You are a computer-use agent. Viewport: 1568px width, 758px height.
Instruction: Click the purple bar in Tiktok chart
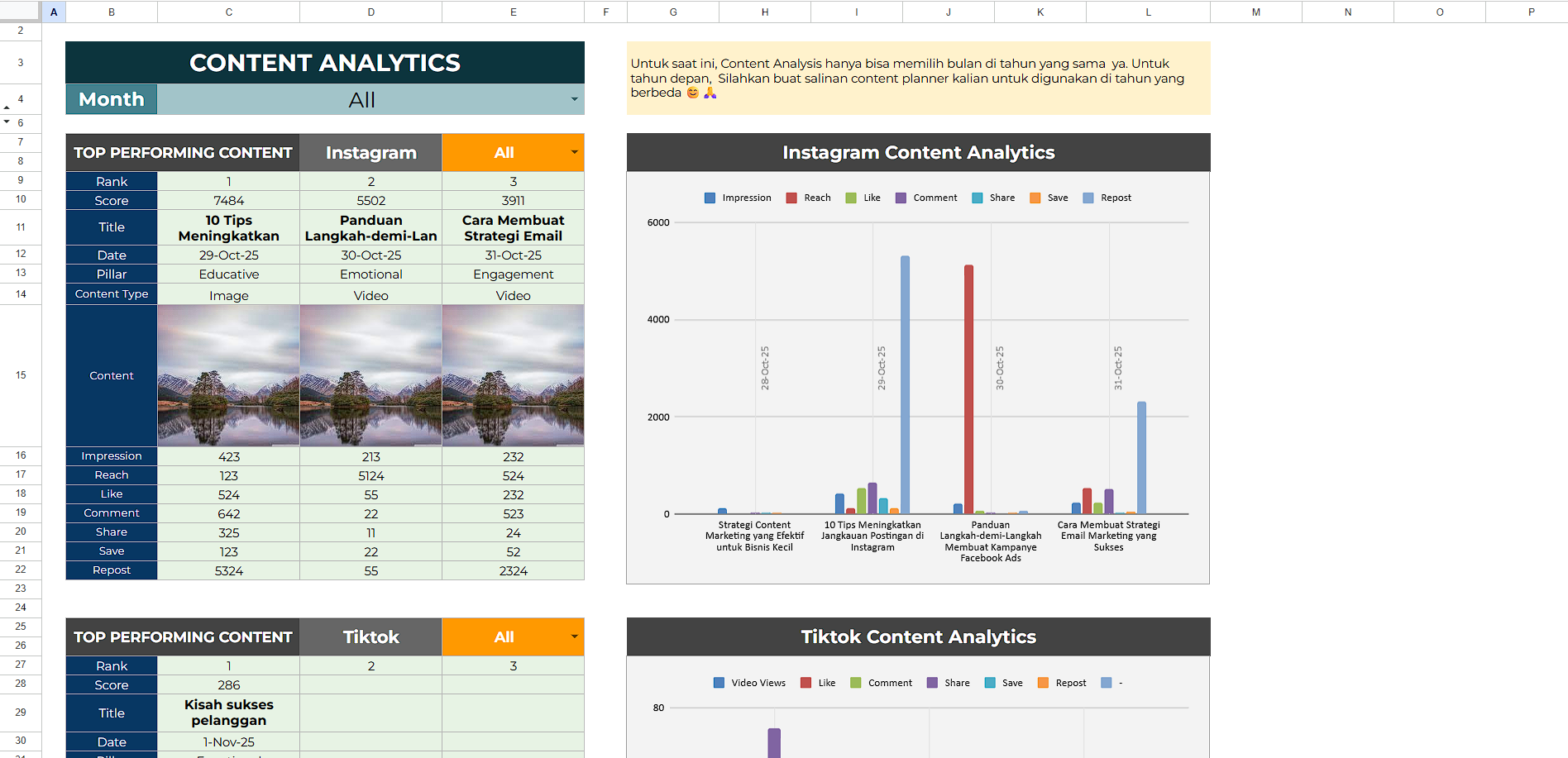pos(774,743)
